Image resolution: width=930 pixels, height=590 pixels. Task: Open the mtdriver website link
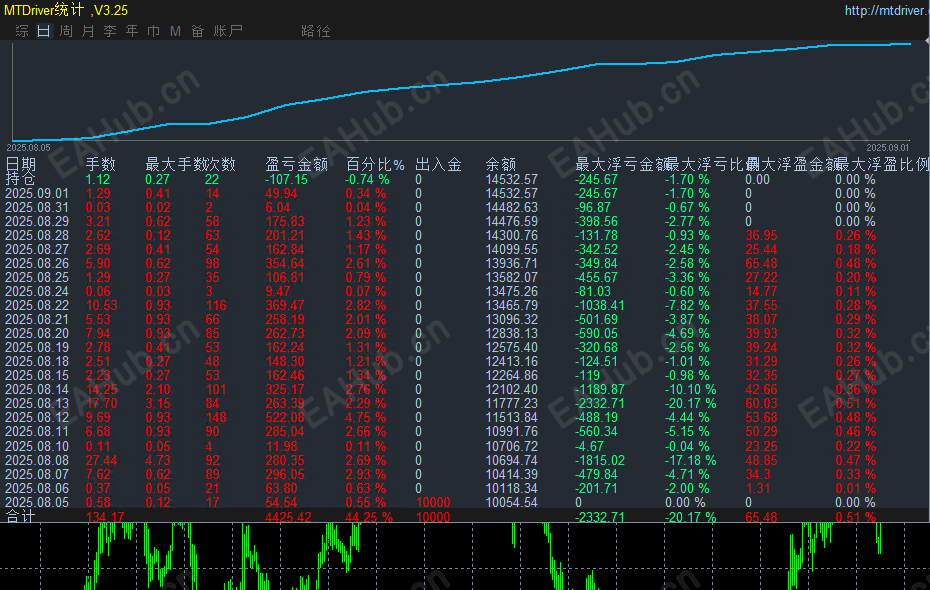tap(887, 10)
